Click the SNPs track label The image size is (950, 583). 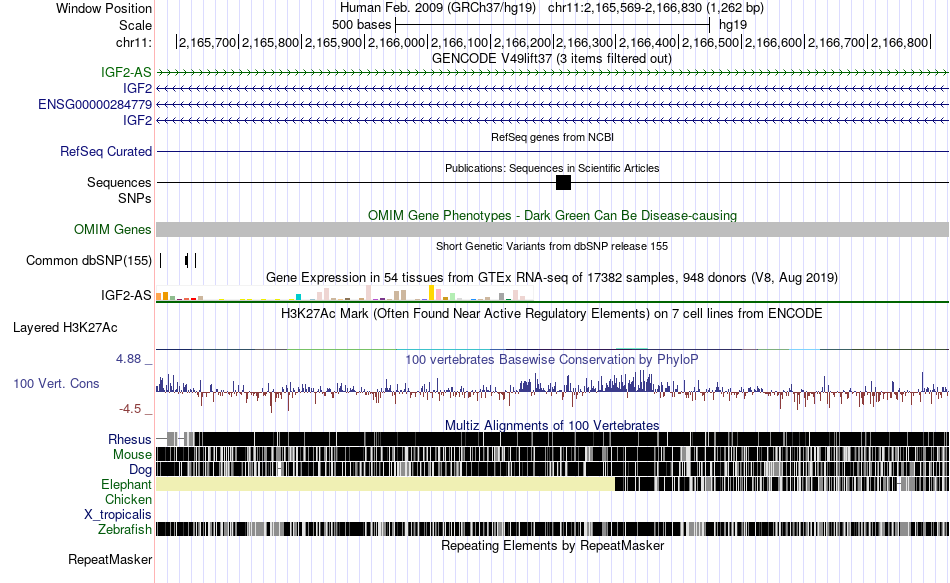click(135, 198)
